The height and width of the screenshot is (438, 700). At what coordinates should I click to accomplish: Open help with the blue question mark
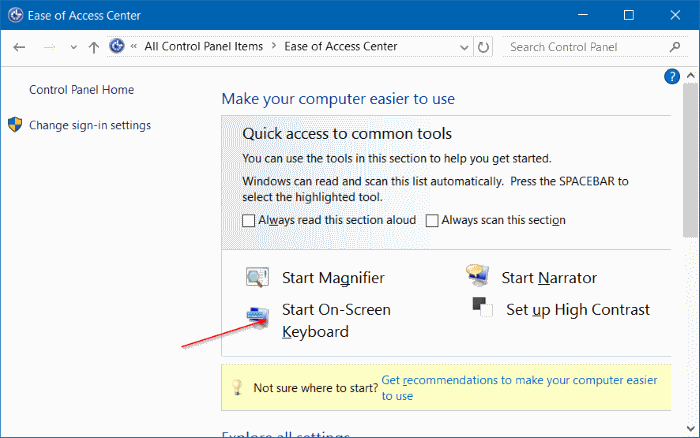click(672, 77)
